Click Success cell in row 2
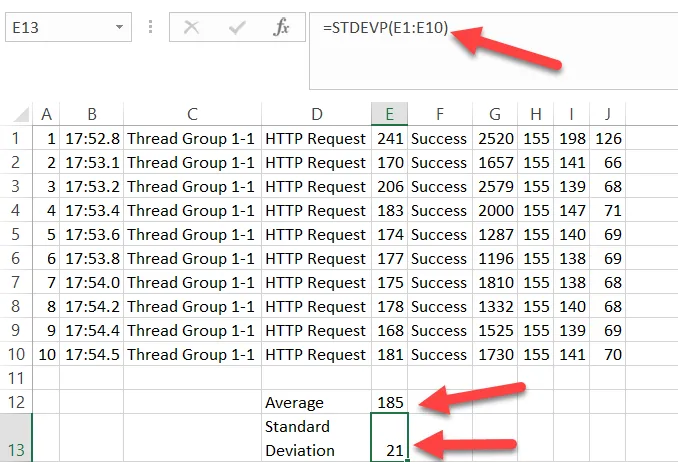Image resolution: width=678 pixels, height=462 pixels. click(440, 162)
